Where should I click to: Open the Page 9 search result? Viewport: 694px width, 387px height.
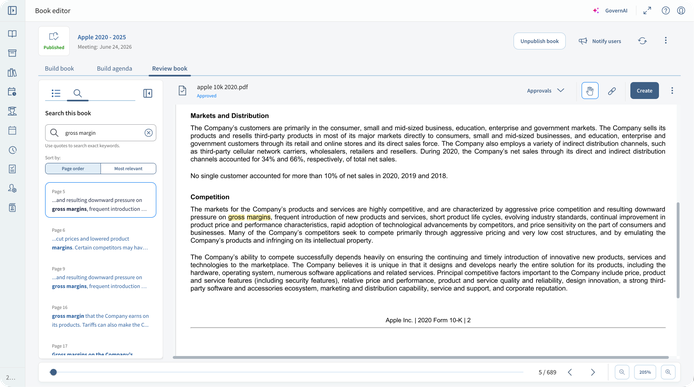point(100,277)
